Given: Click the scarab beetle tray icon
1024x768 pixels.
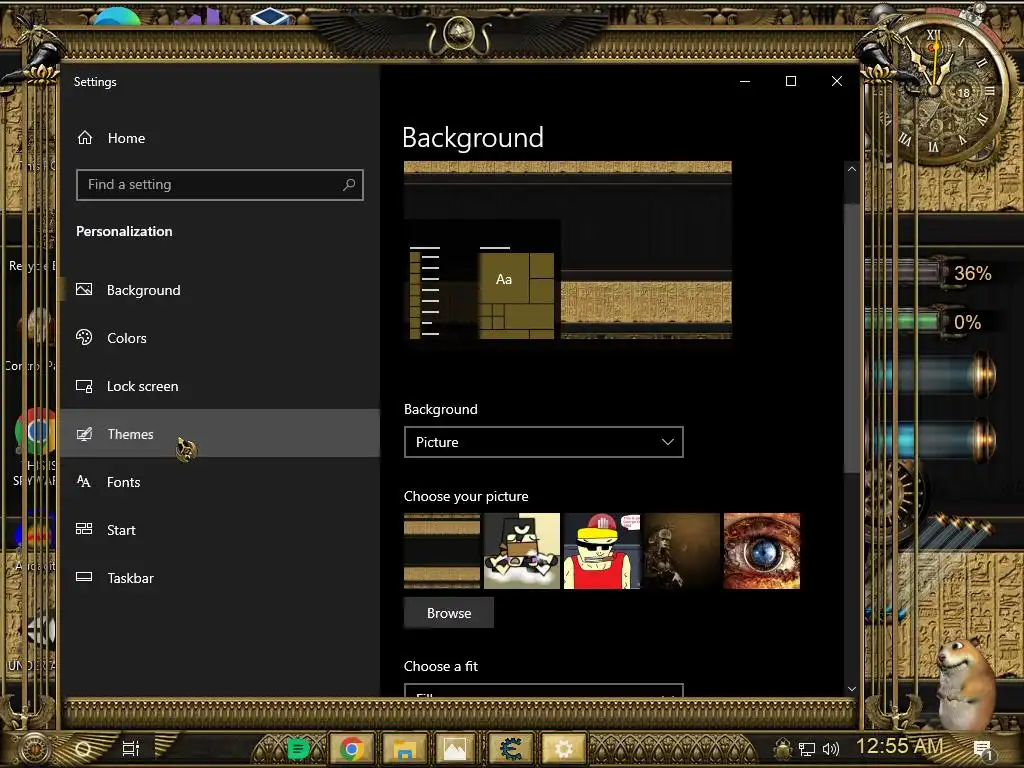Looking at the screenshot, I should coord(783,748).
